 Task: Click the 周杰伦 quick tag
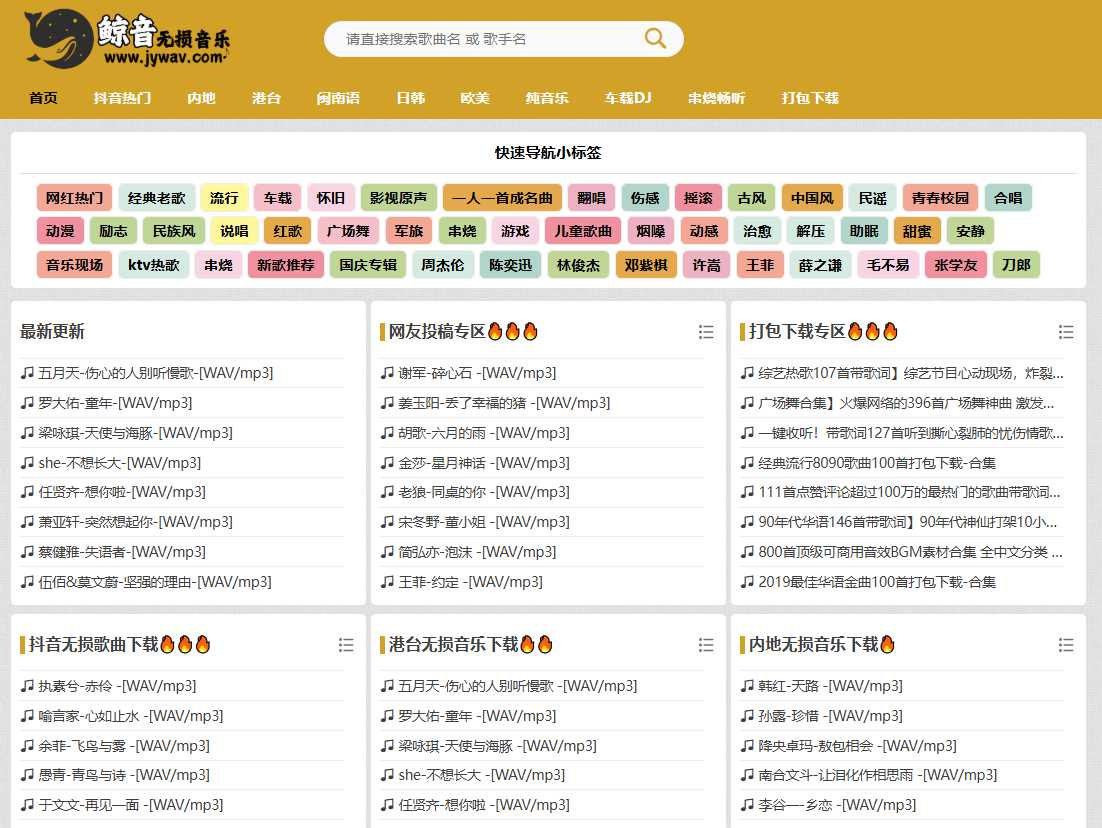[443, 265]
